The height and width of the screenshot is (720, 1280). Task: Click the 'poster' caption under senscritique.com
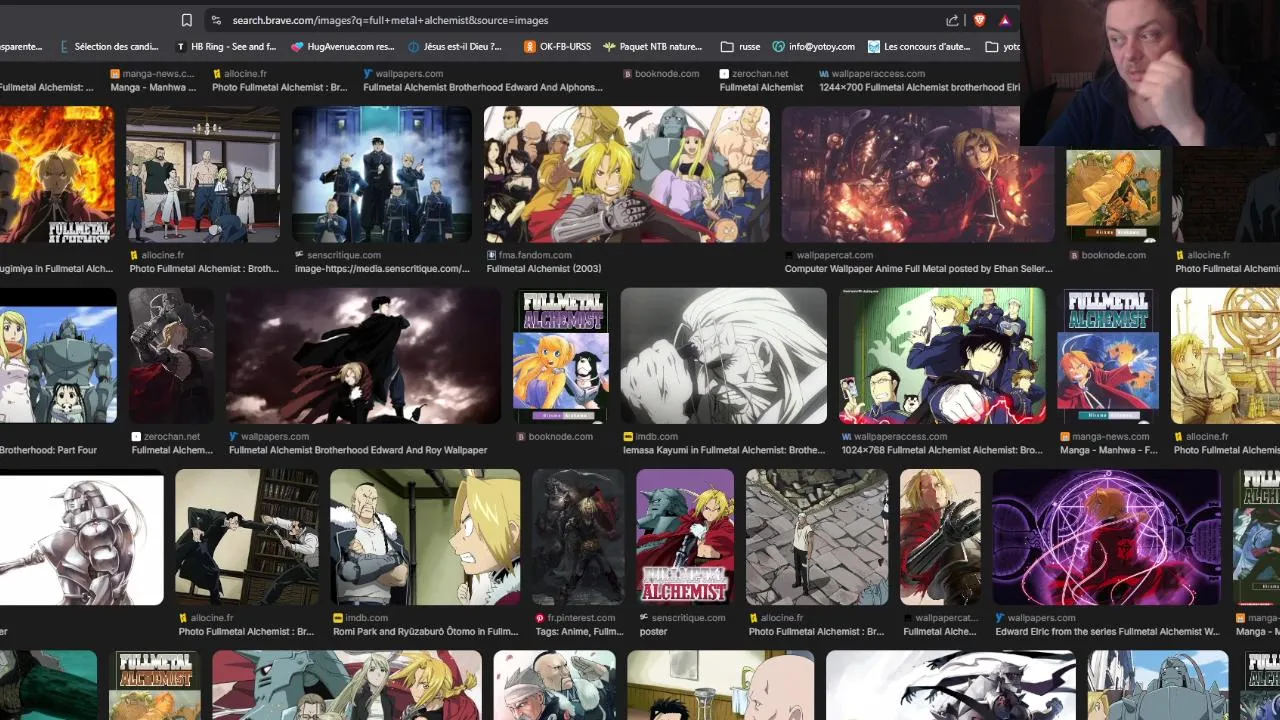click(653, 632)
